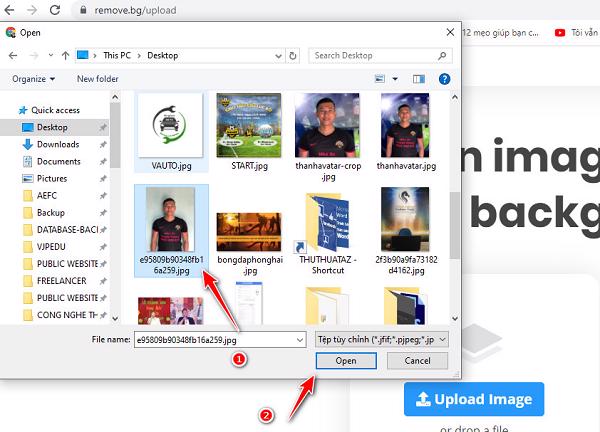The height and width of the screenshot is (432, 600).
Task: Open the File name suggestions dropdown
Action: 298,339
